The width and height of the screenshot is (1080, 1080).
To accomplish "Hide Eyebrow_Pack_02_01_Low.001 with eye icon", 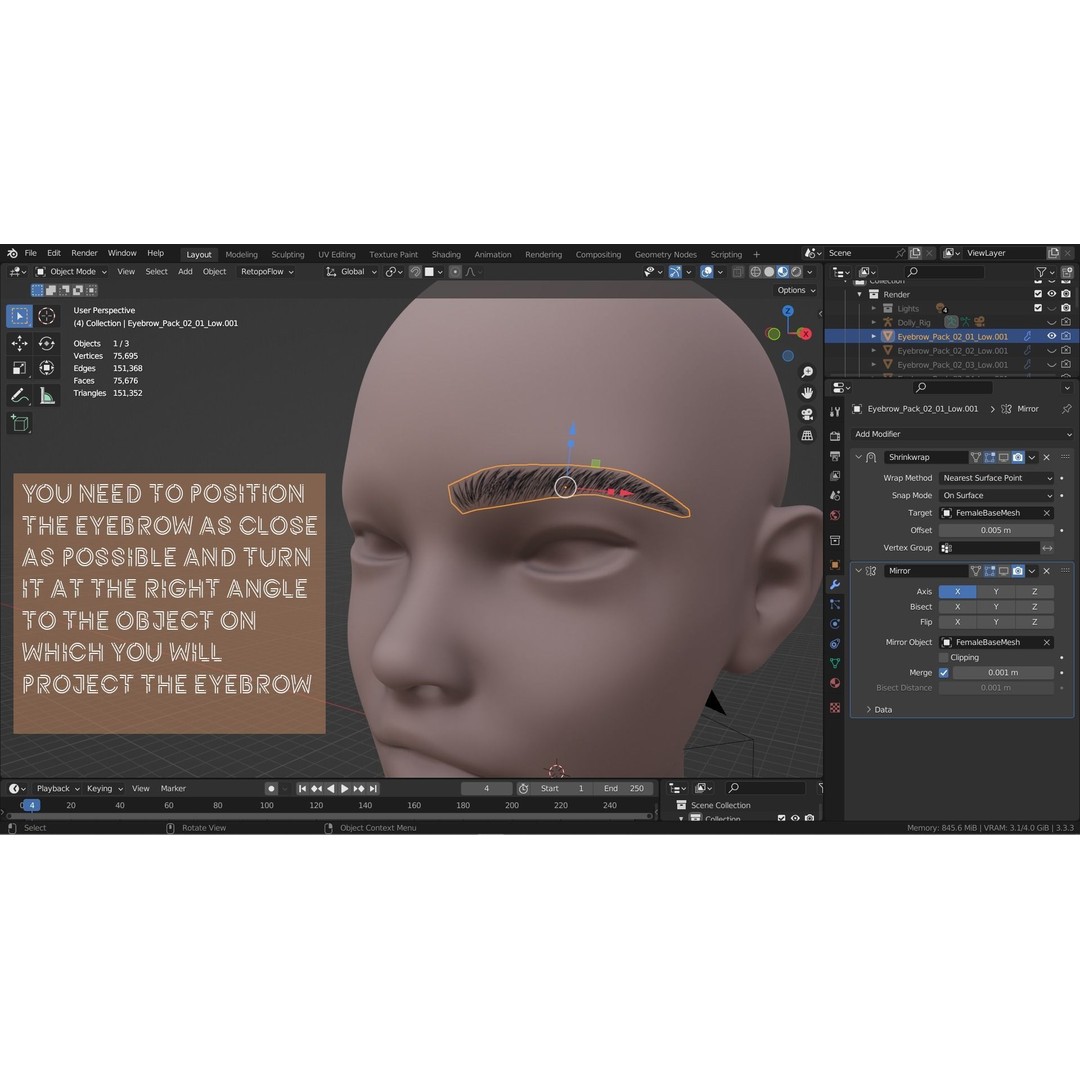I will pos(1052,336).
